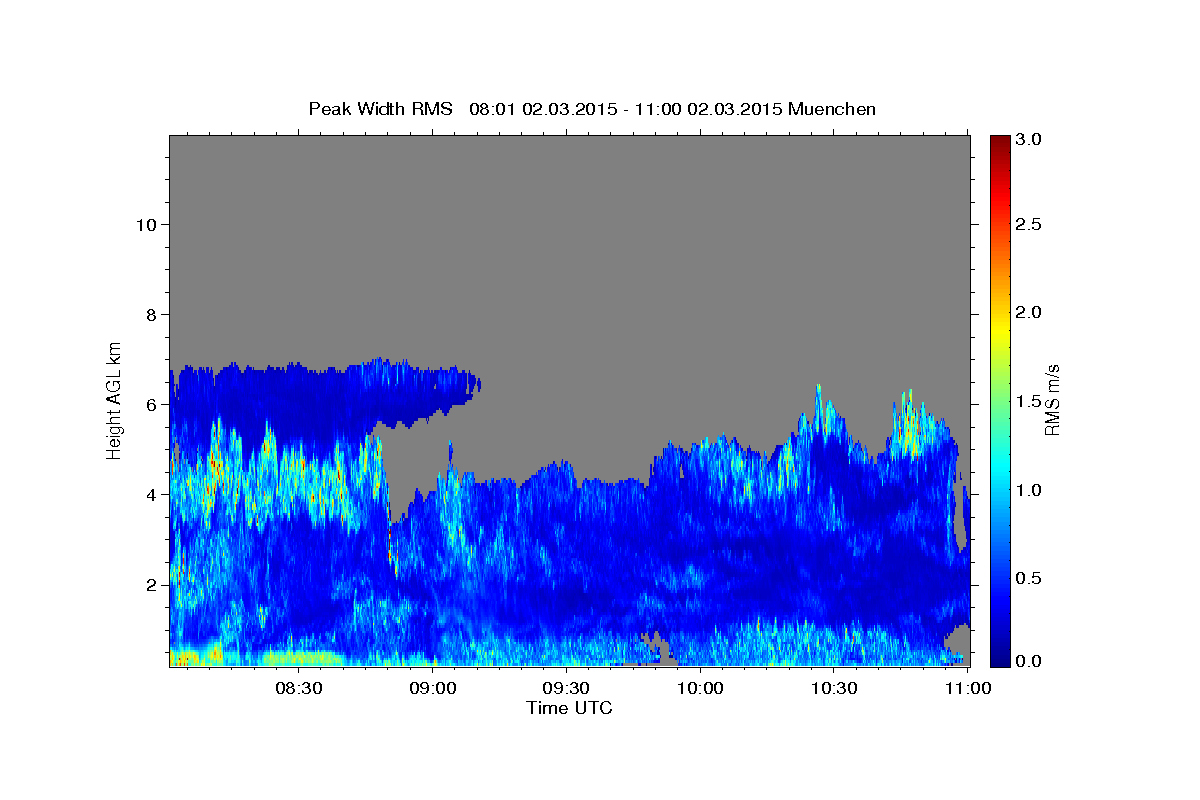Viewport: 1200px width, 800px height.
Task: Click the colorbar value 2.0
Action: (x=1030, y=312)
